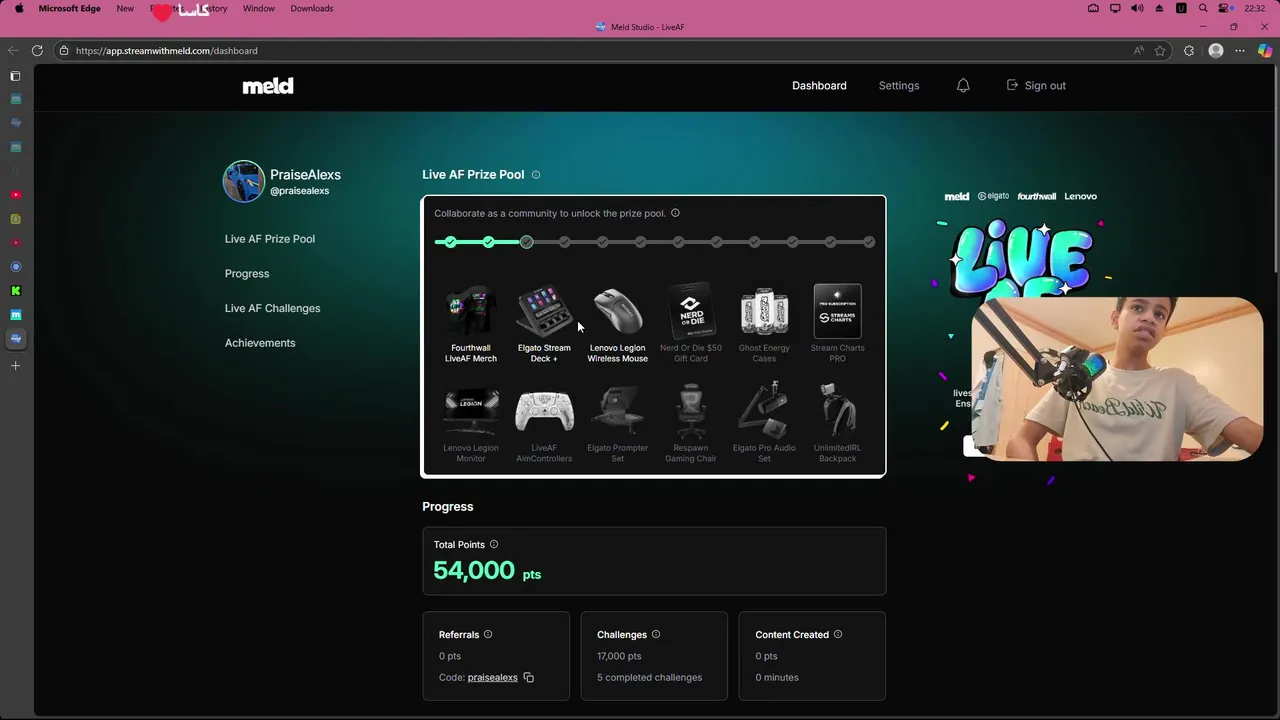Open the Copilot icon in Edge toolbar

(1265, 50)
